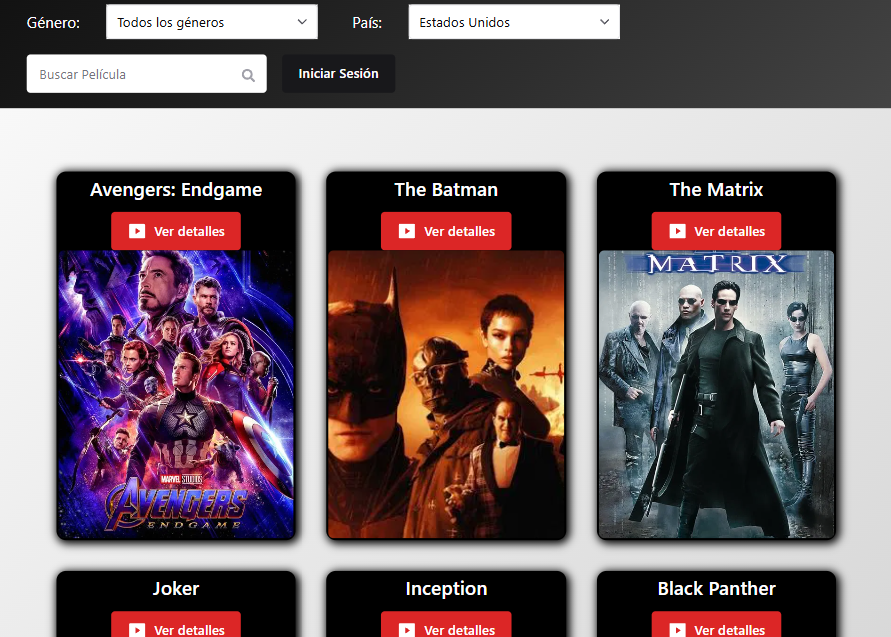Click play icon on Joker button
891x637 pixels.
(x=136, y=629)
